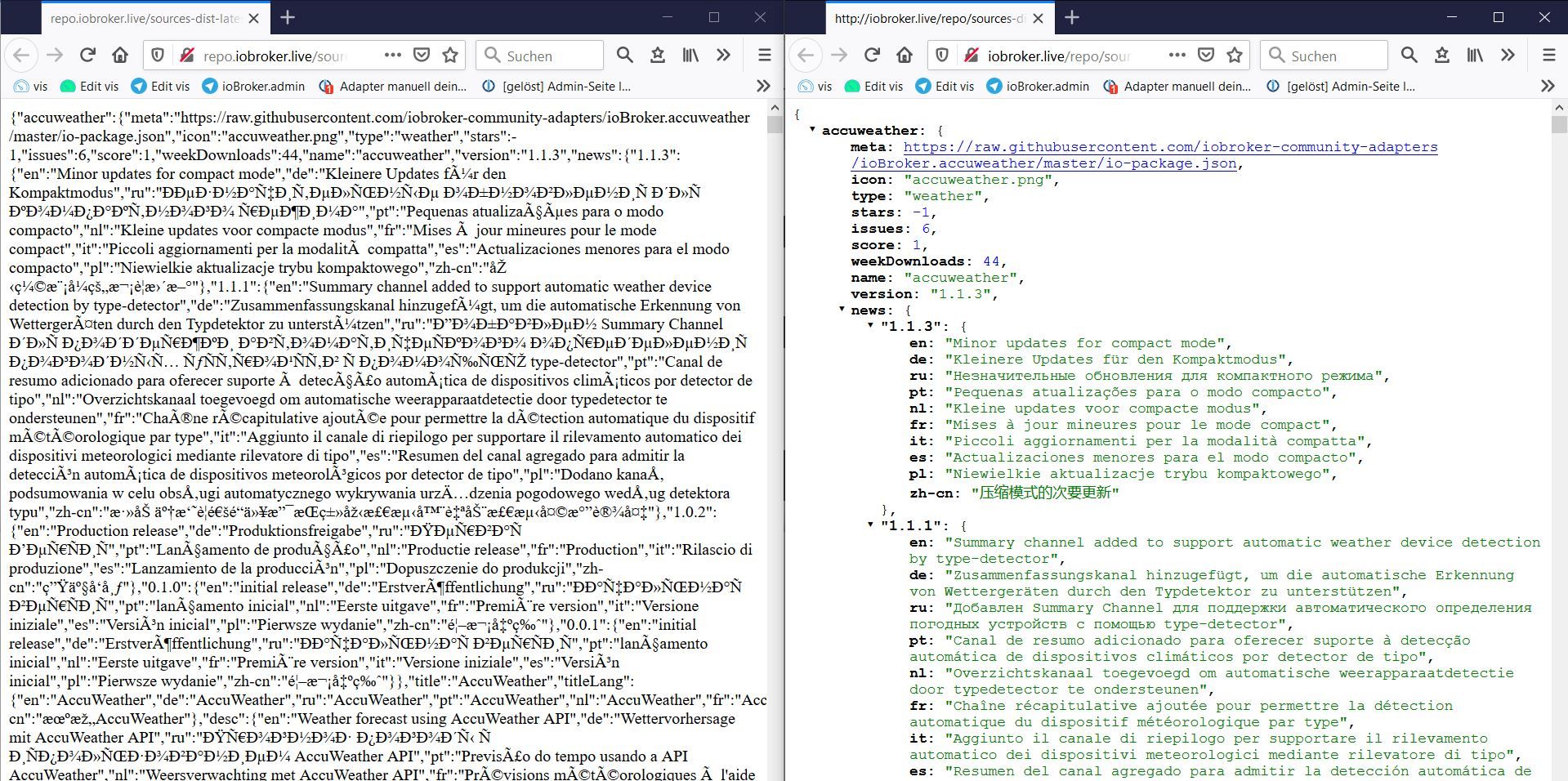
Task: Go forward in left browser window
Action: click(x=55, y=56)
